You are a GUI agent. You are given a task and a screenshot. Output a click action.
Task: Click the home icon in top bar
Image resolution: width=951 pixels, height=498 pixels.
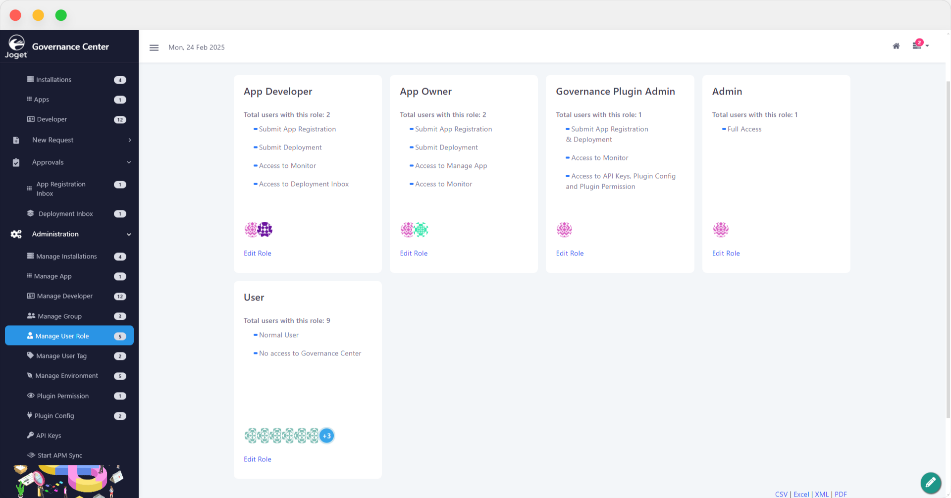896,46
